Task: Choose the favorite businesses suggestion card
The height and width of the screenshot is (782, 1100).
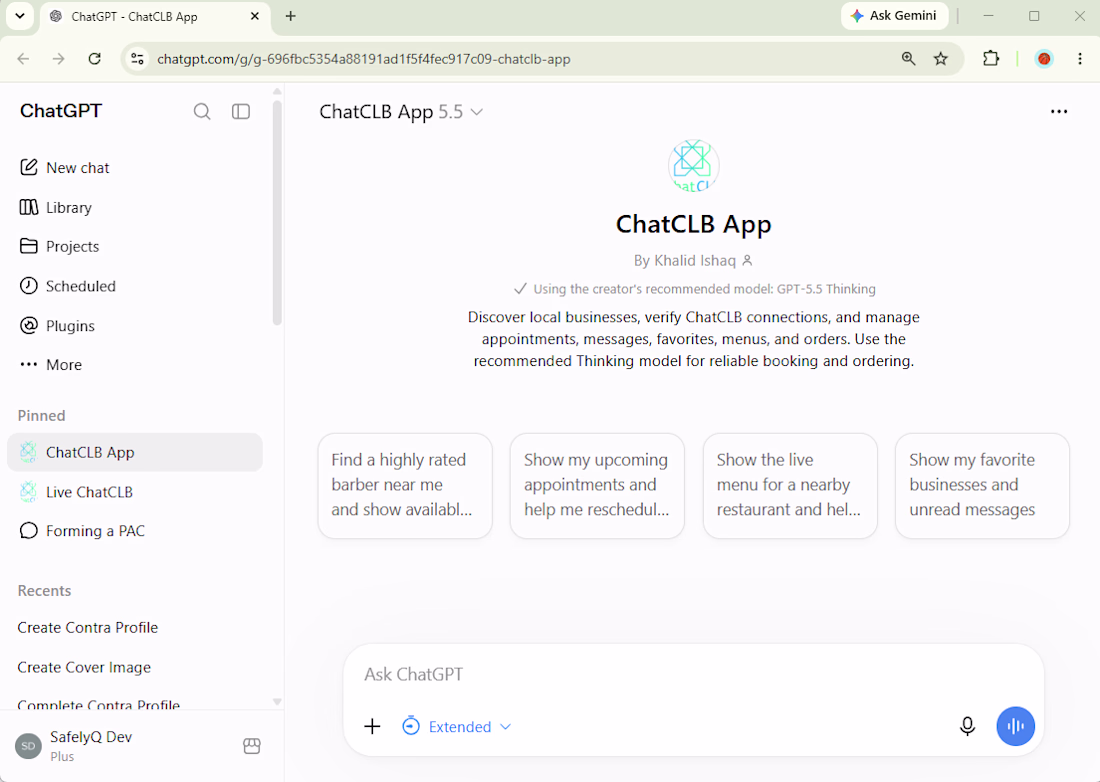Action: 982,485
